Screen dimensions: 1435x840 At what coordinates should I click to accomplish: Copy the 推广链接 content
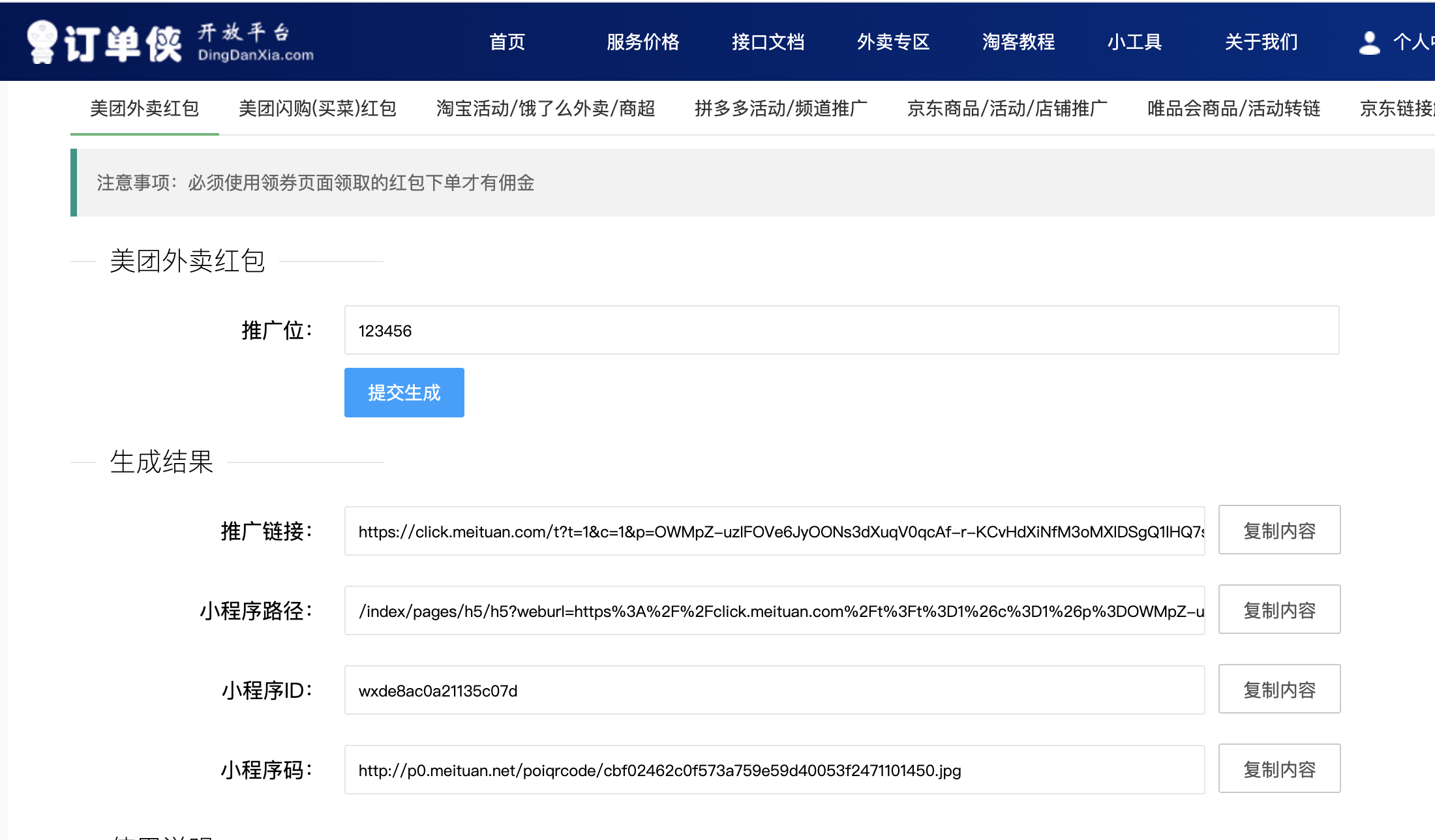tap(1279, 530)
